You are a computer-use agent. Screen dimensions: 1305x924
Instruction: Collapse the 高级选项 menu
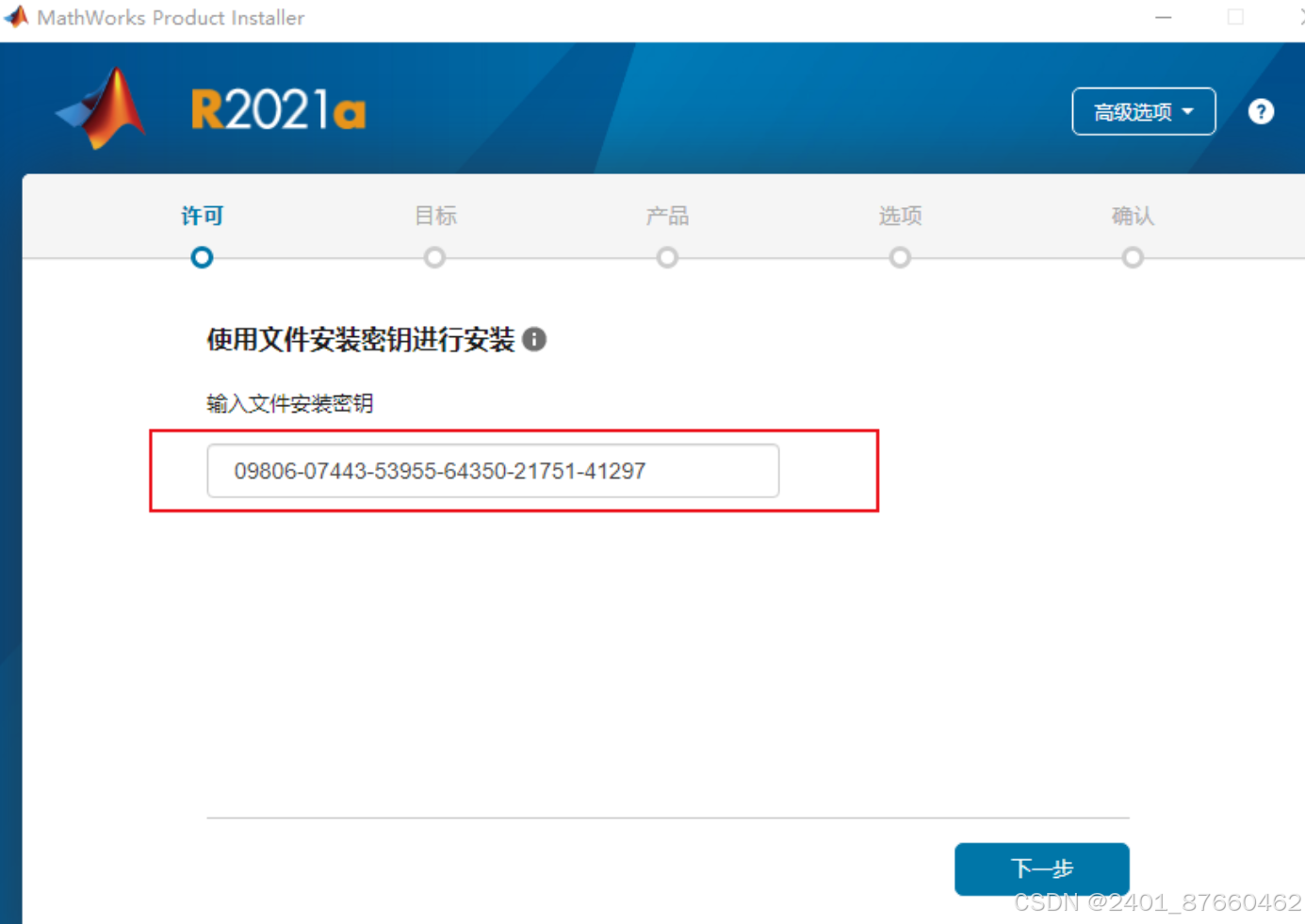[x=1143, y=111]
